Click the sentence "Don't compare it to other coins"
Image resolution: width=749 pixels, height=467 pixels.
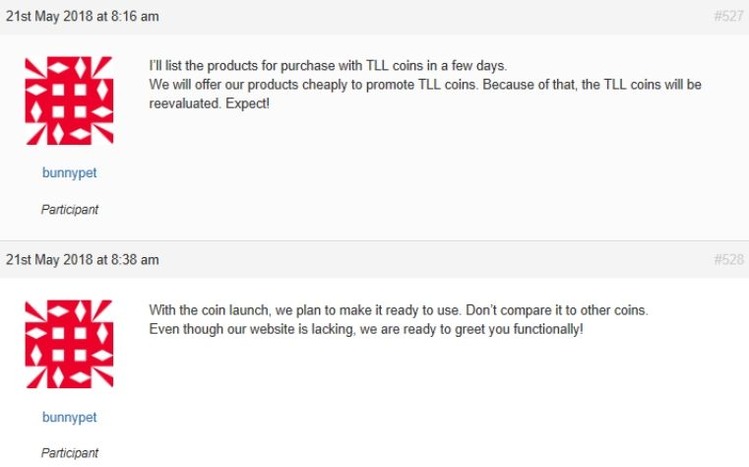[557, 310]
